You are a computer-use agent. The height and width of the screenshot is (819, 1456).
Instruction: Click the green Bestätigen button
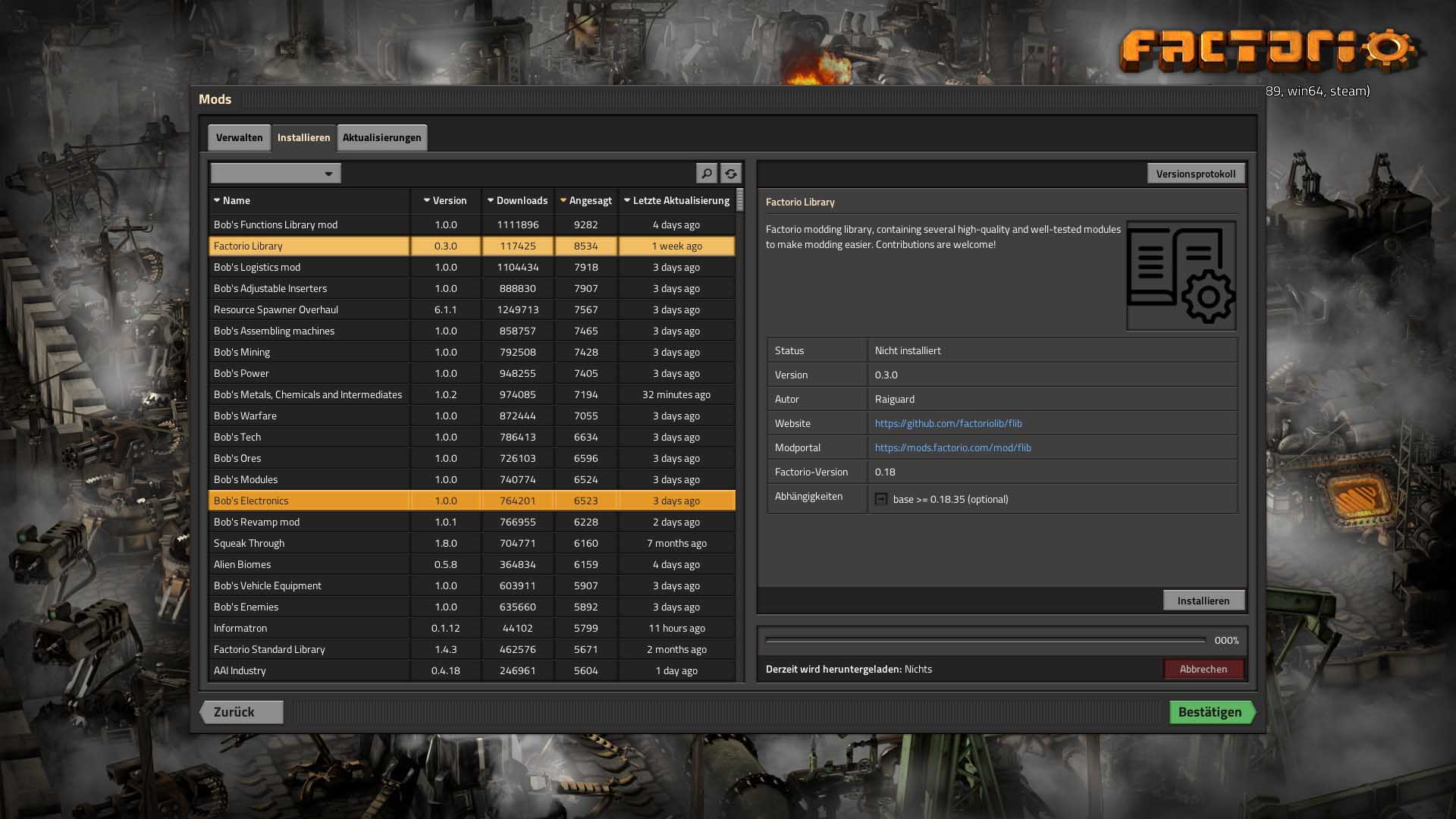pos(1210,712)
